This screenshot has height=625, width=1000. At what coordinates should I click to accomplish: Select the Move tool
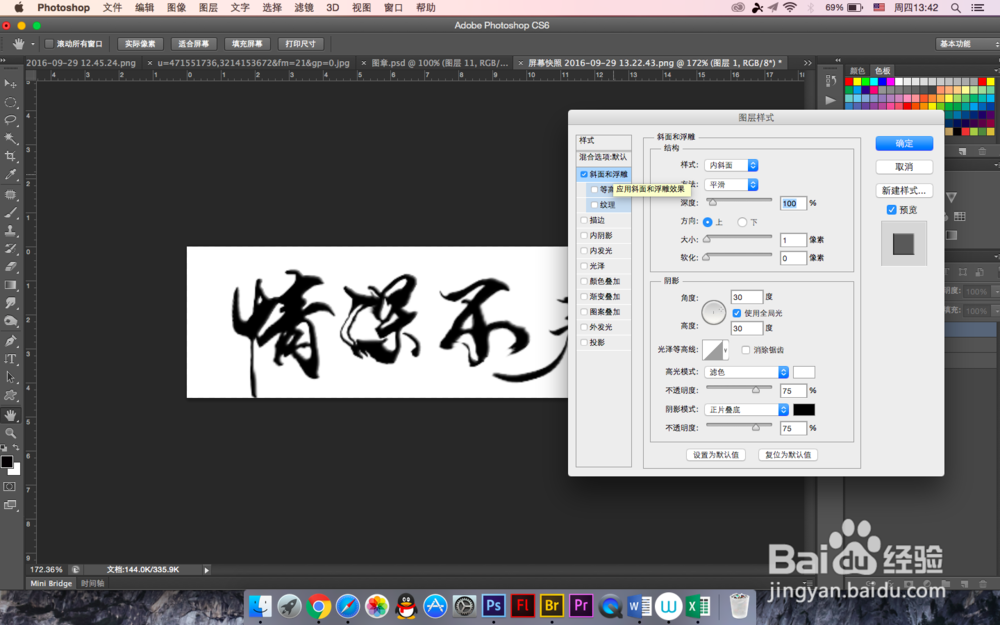point(10,84)
